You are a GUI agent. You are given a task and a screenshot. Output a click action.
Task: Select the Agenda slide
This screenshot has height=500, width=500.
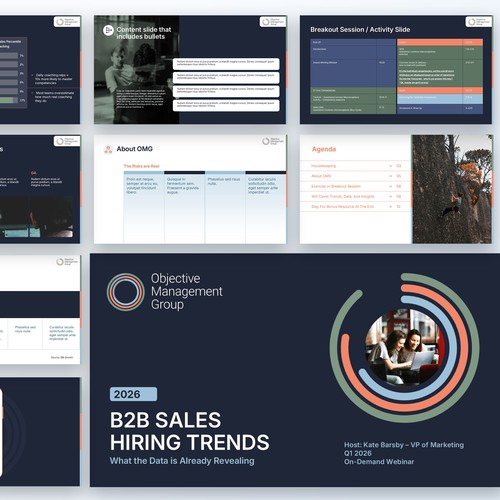click(x=396, y=189)
